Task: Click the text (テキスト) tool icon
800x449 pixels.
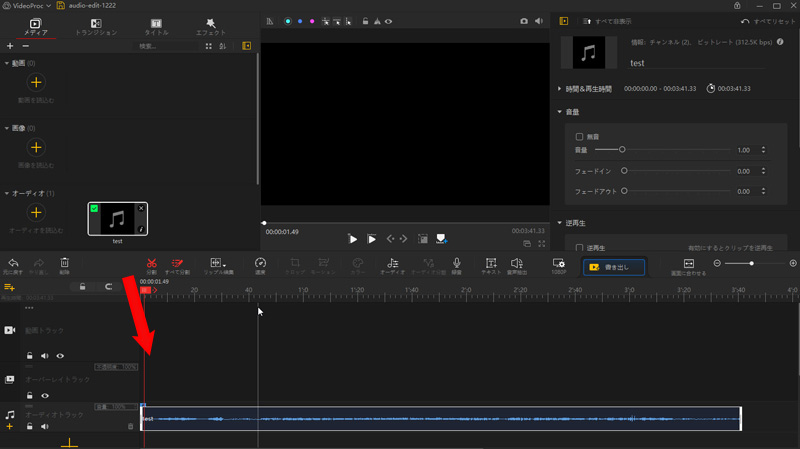Action: pyautogui.click(x=490, y=263)
